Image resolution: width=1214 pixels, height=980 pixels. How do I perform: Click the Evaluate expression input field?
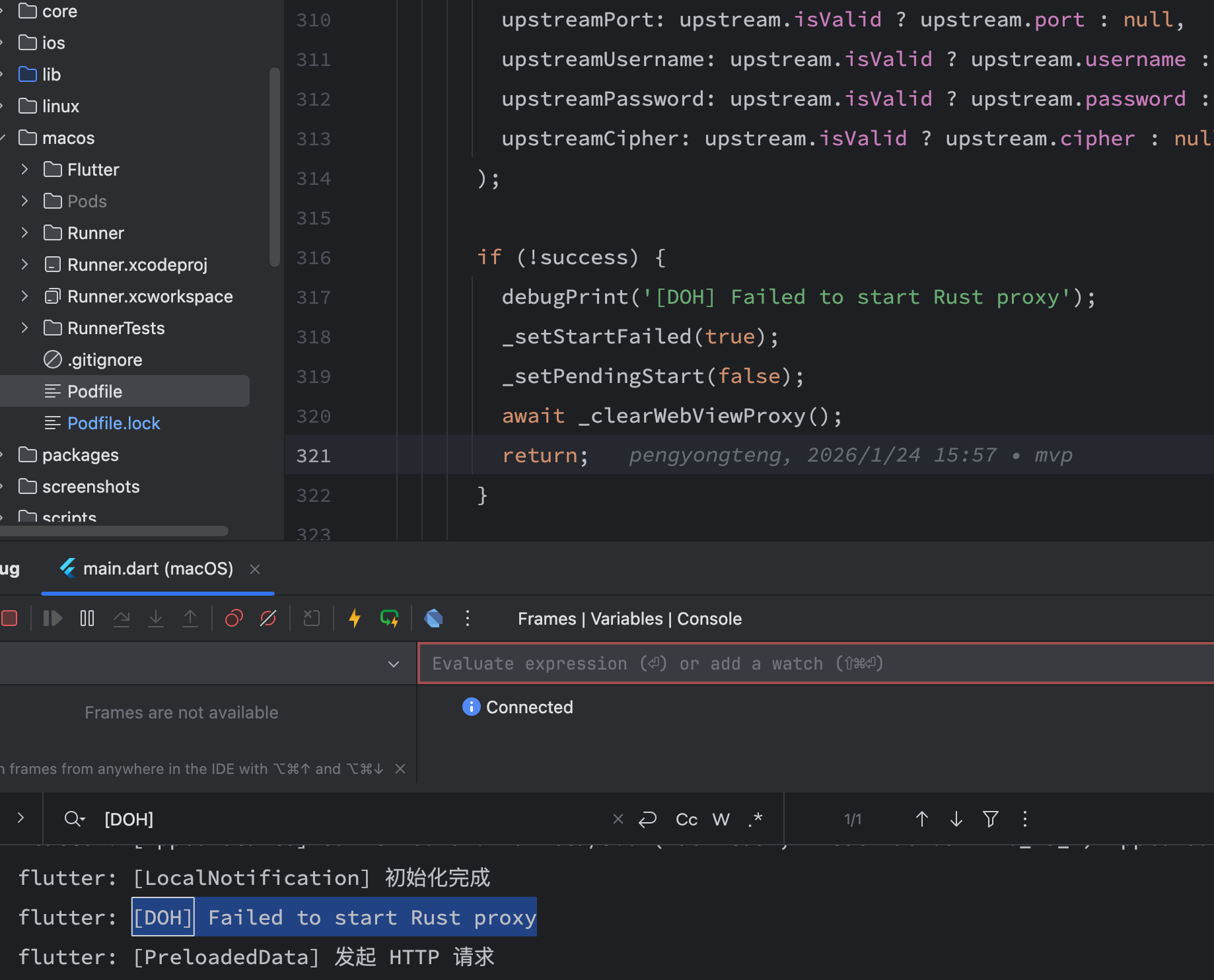point(816,664)
